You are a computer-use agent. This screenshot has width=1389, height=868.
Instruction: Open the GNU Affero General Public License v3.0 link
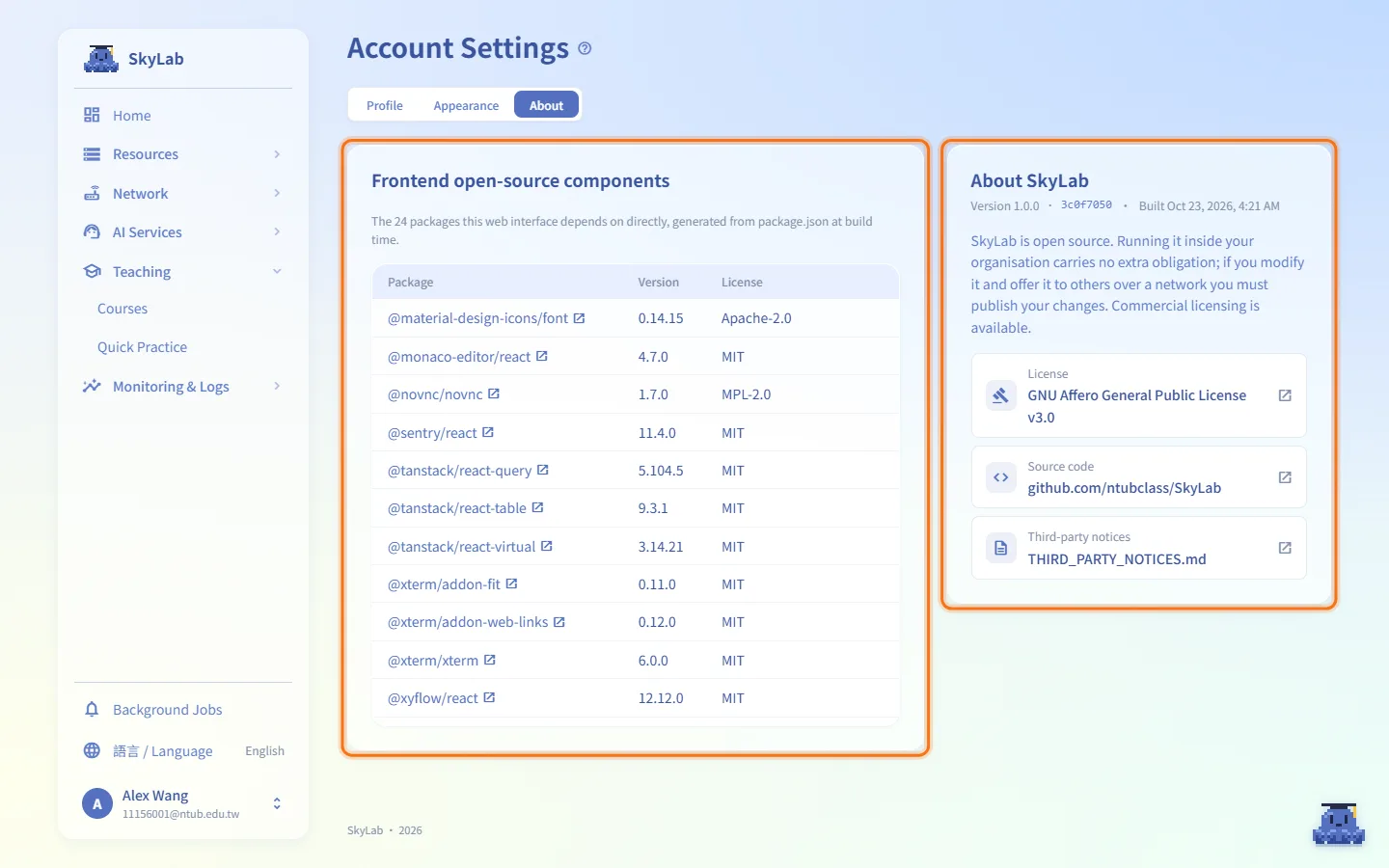(x=1139, y=395)
